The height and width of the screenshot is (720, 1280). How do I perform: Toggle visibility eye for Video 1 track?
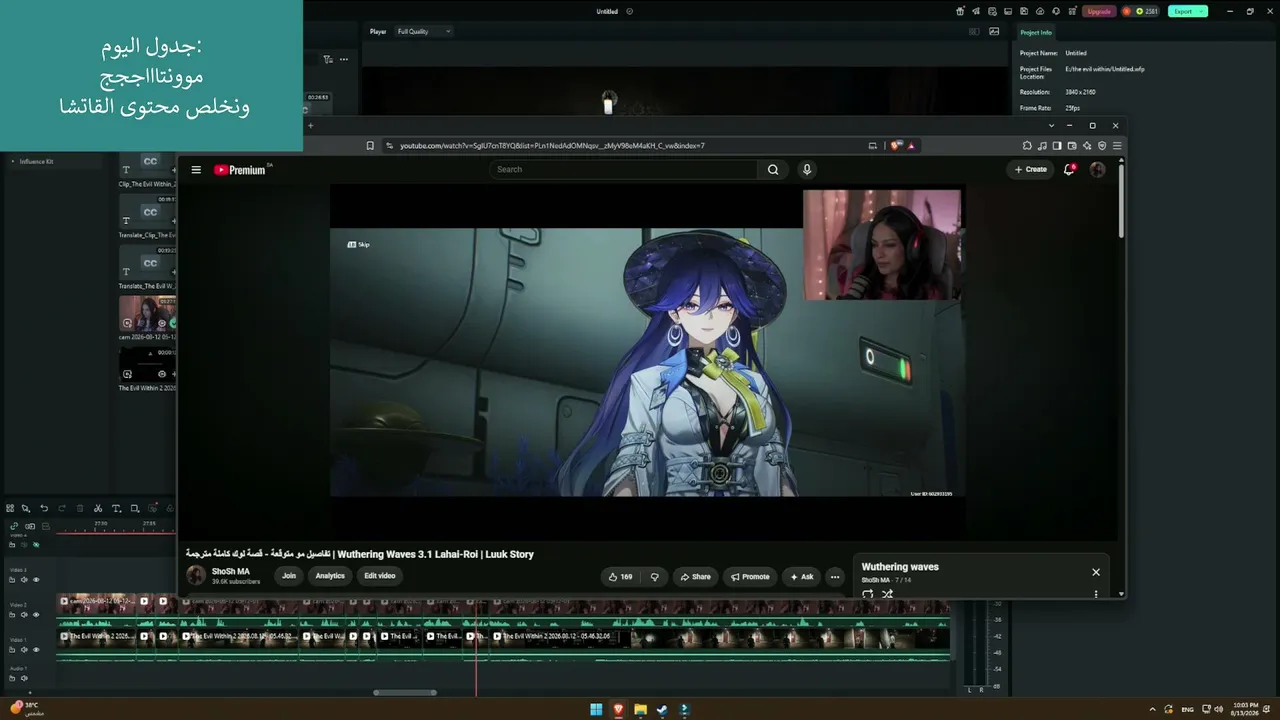click(36, 650)
